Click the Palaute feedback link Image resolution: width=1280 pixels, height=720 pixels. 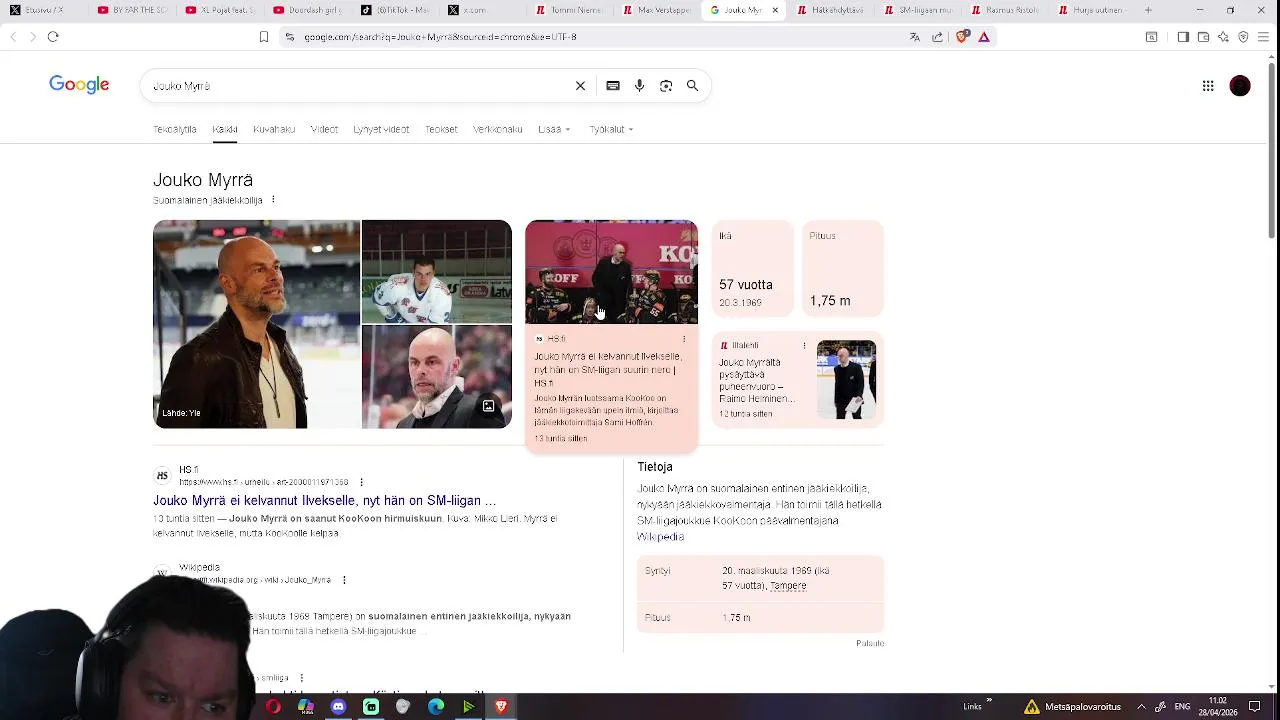coord(870,643)
